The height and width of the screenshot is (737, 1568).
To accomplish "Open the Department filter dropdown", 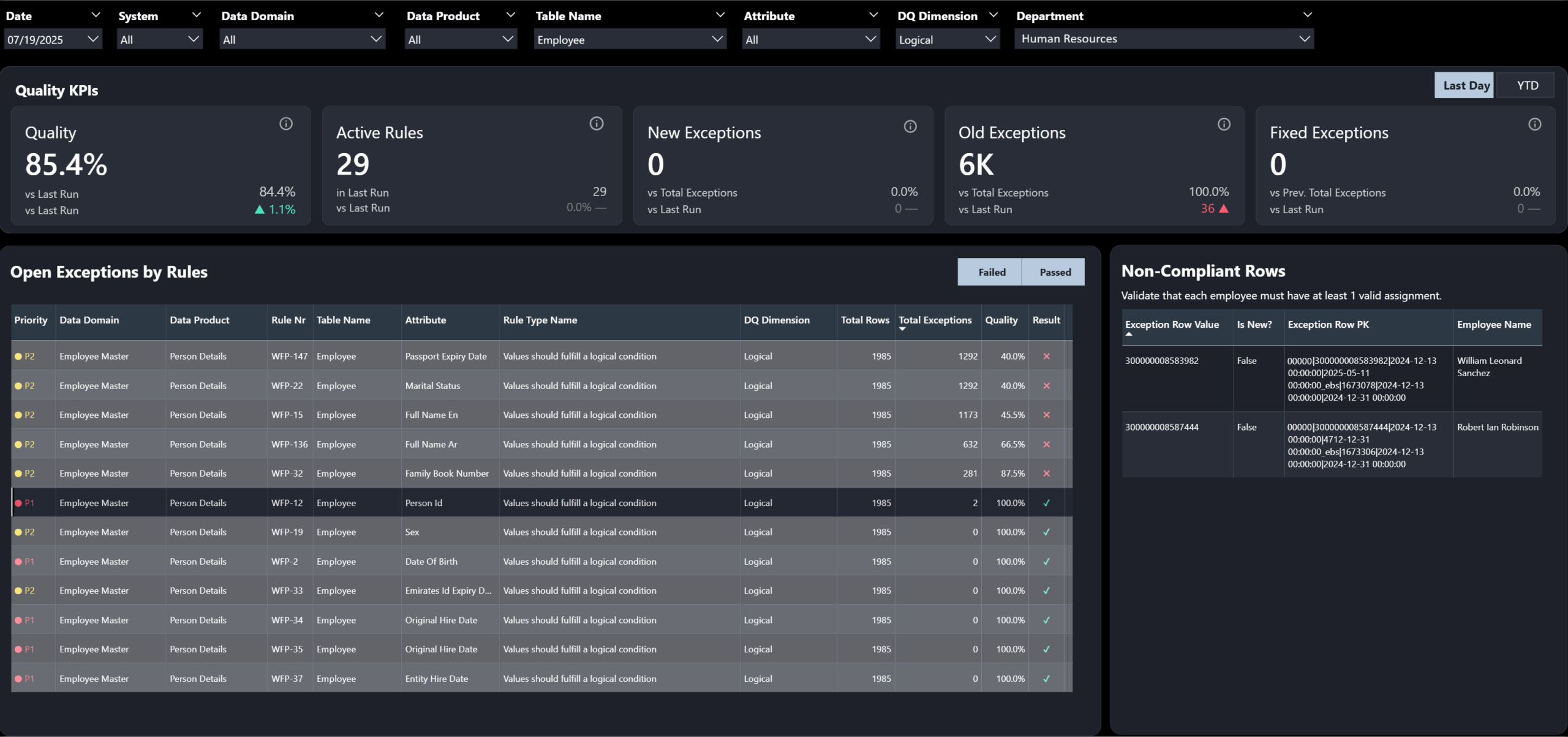I will click(x=1306, y=38).
